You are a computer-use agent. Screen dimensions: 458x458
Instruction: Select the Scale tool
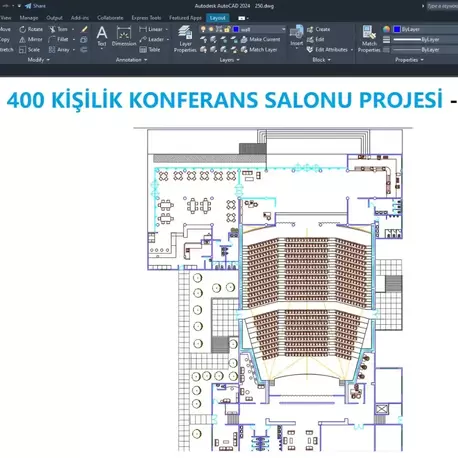click(30, 50)
